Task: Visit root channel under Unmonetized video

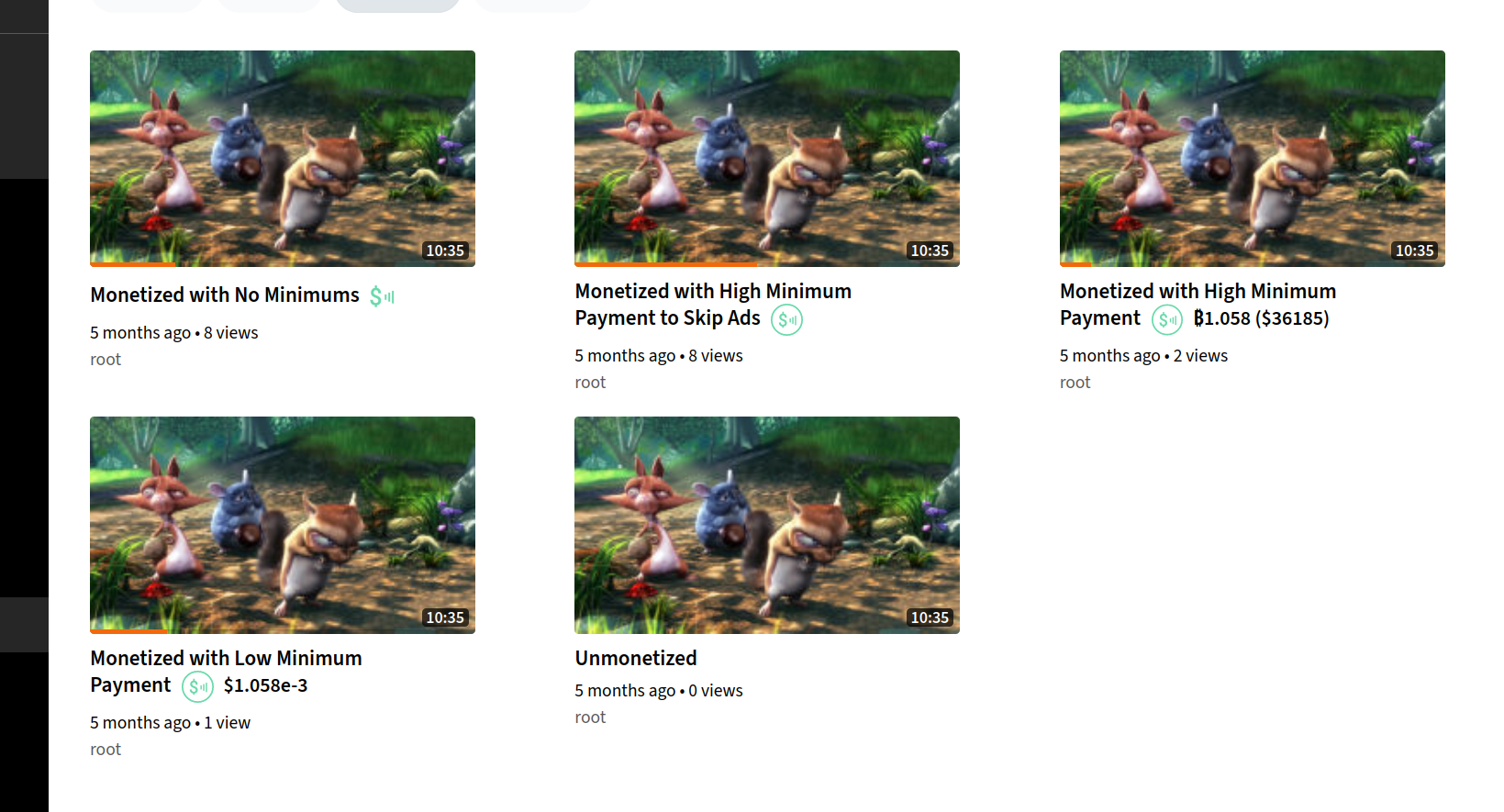Action: (x=590, y=717)
